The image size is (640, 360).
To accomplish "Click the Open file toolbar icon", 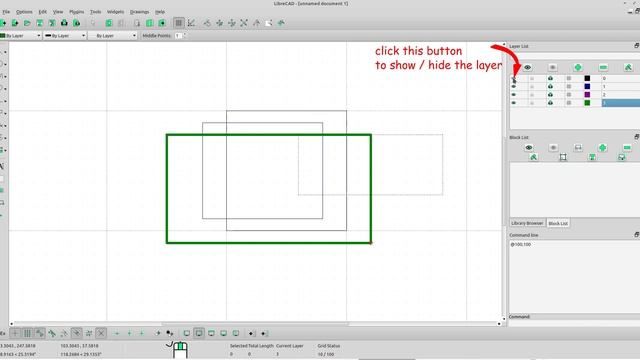I will pyautogui.click(x=27, y=23).
